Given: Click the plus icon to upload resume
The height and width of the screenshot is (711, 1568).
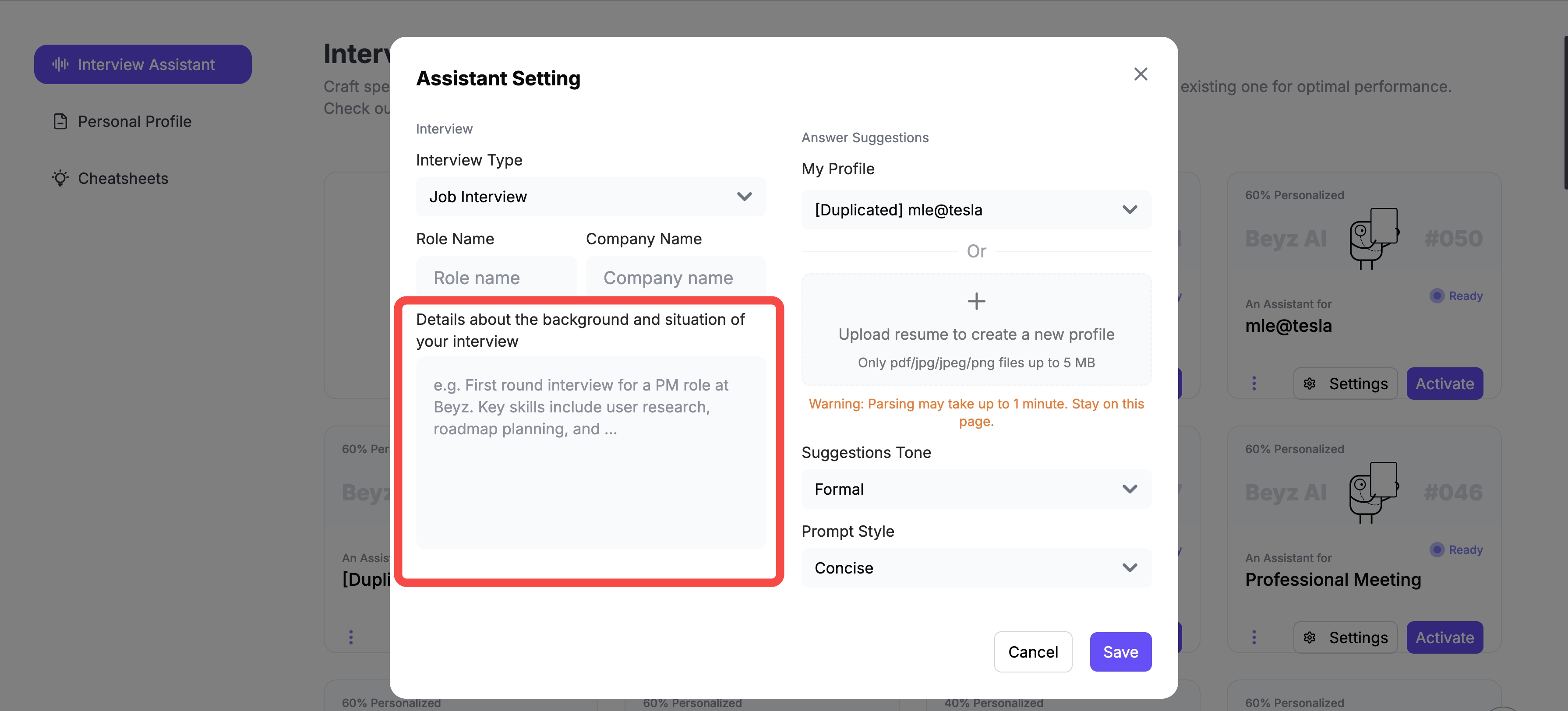Looking at the screenshot, I should (976, 301).
